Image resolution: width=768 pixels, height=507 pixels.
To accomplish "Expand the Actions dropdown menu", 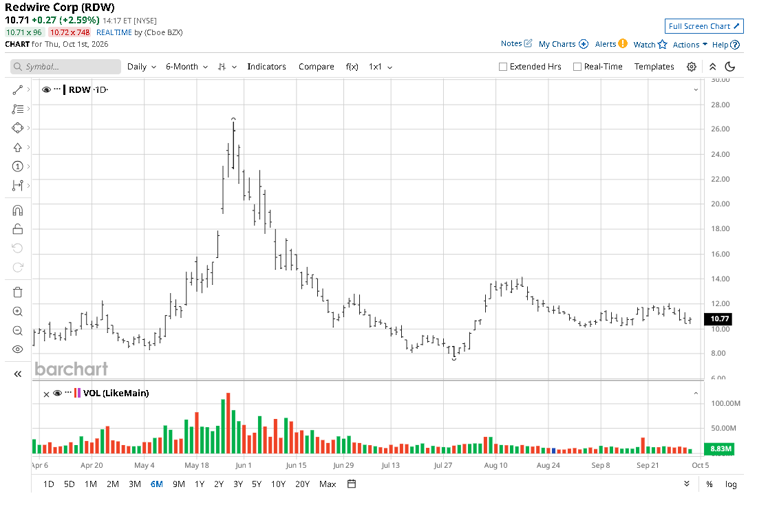I will [x=690, y=45].
